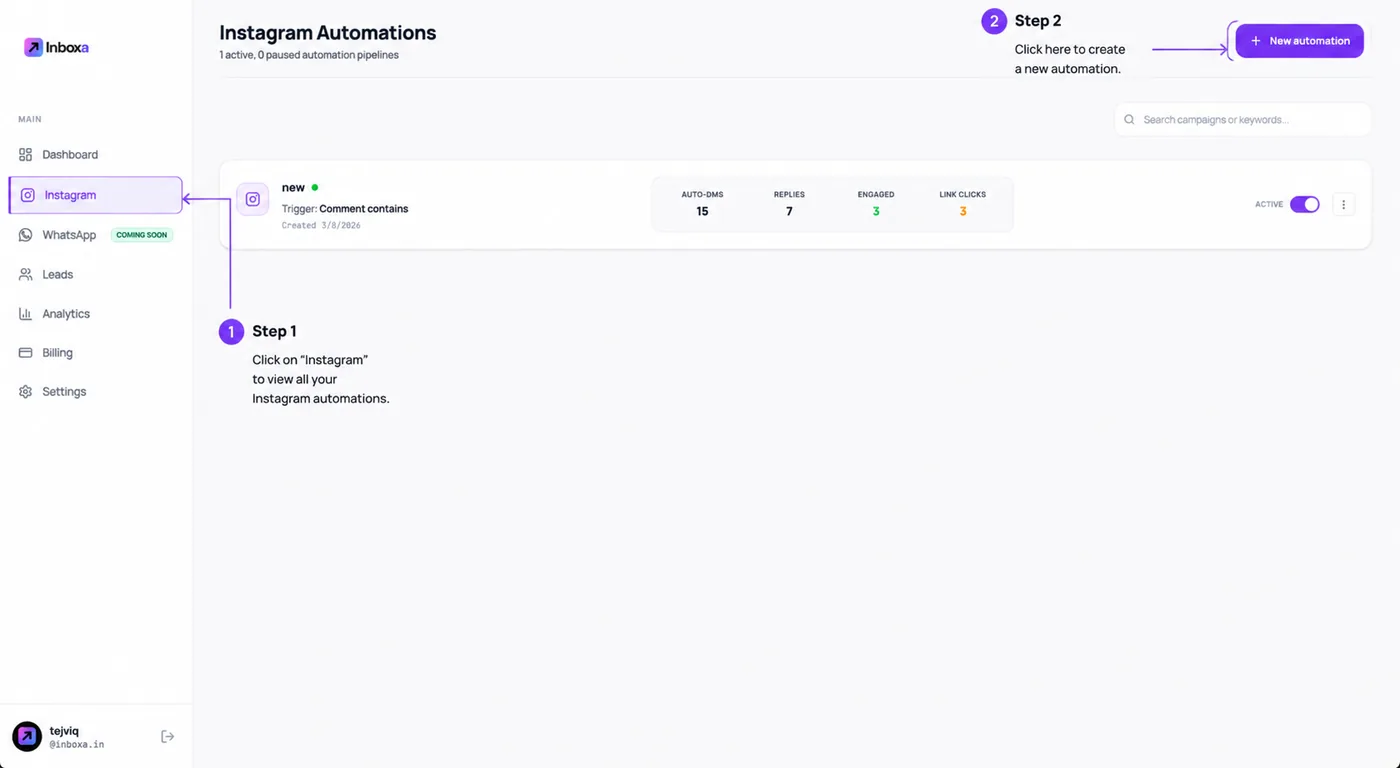Screen dimensions: 1400x768
Task: Click the COMING SOON badge
Action: tap(142, 235)
